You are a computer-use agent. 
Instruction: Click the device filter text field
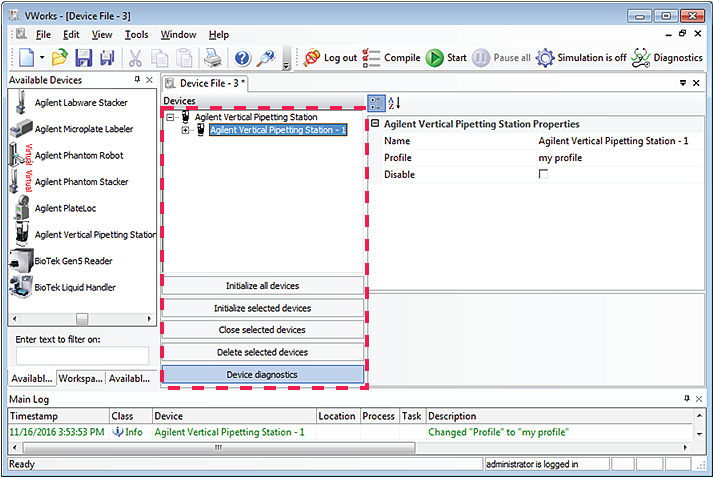[x=82, y=356]
